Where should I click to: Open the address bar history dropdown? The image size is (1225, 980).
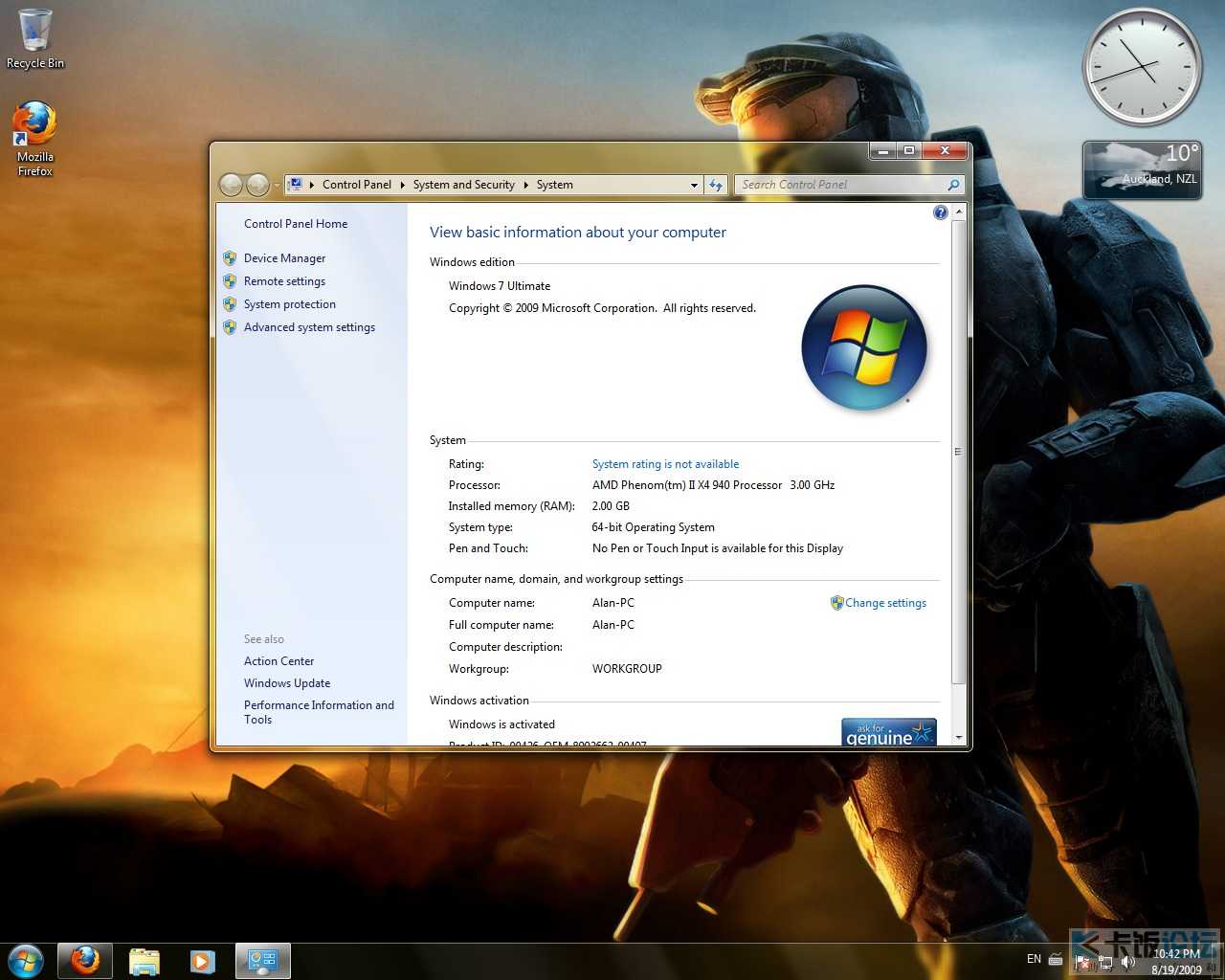(695, 185)
